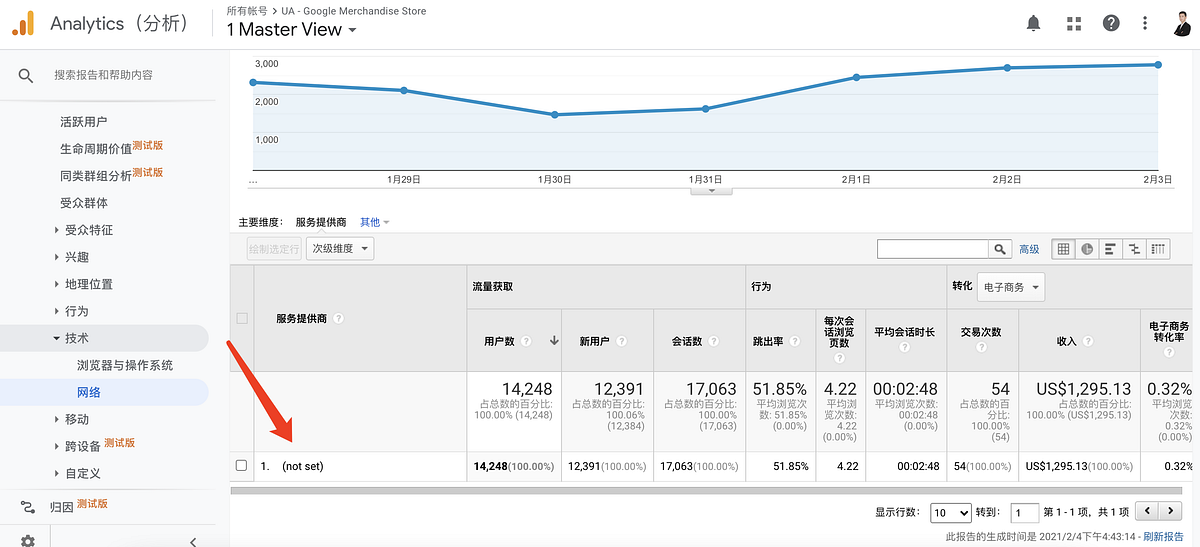Click help icon next to 收入
This screenshot has height=547, width=1200.
[1087, 341]
